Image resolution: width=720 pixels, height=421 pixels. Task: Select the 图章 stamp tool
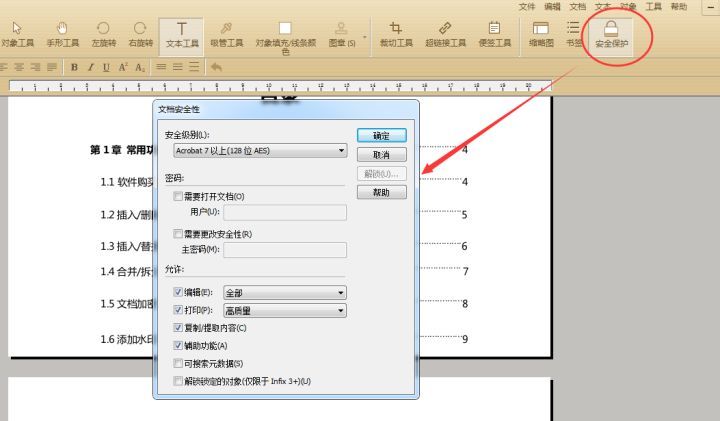coord(341,34)
